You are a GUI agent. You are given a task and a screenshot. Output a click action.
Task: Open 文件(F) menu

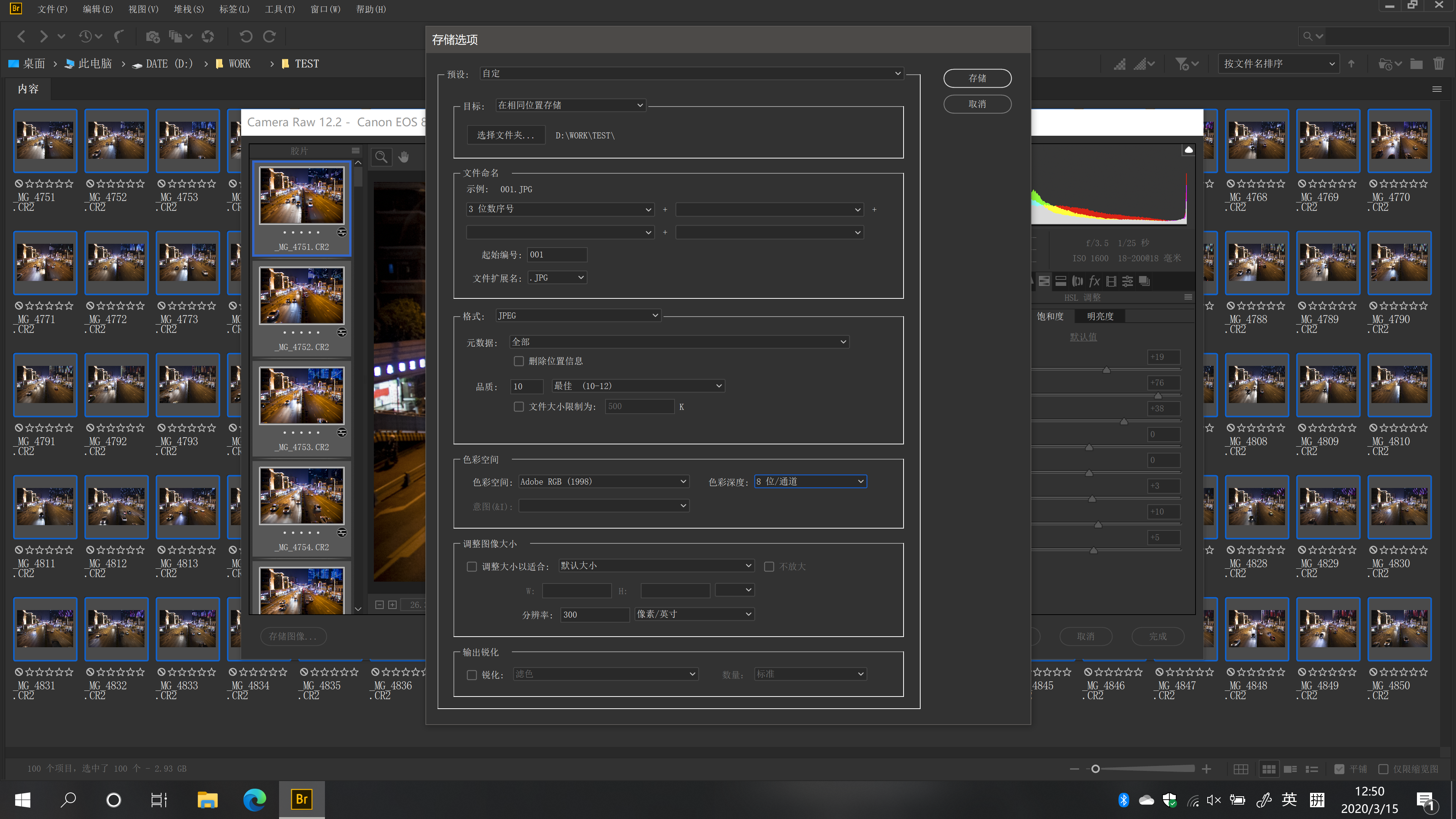pos(52,9)
